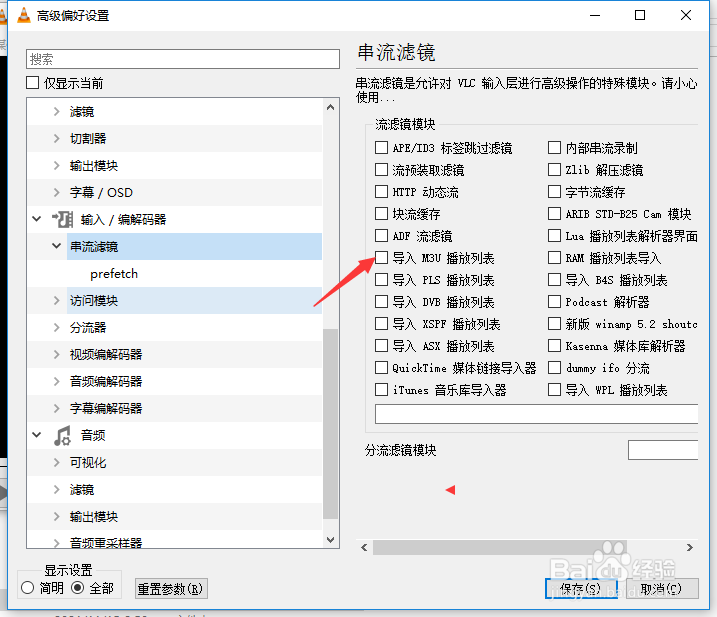This screenshot has width=717, height=617.
Task: Click the VLC cone icon in title bar
Action: [x=23, y=16]
